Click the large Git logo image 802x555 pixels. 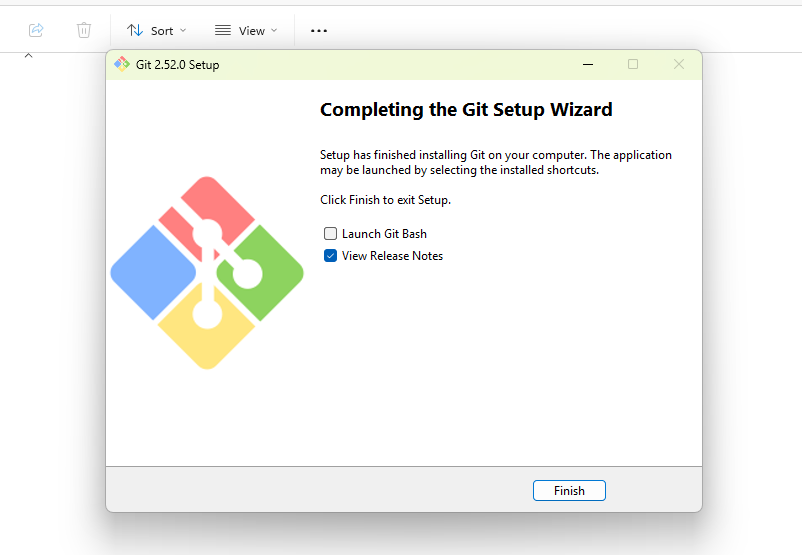point(207,273)
